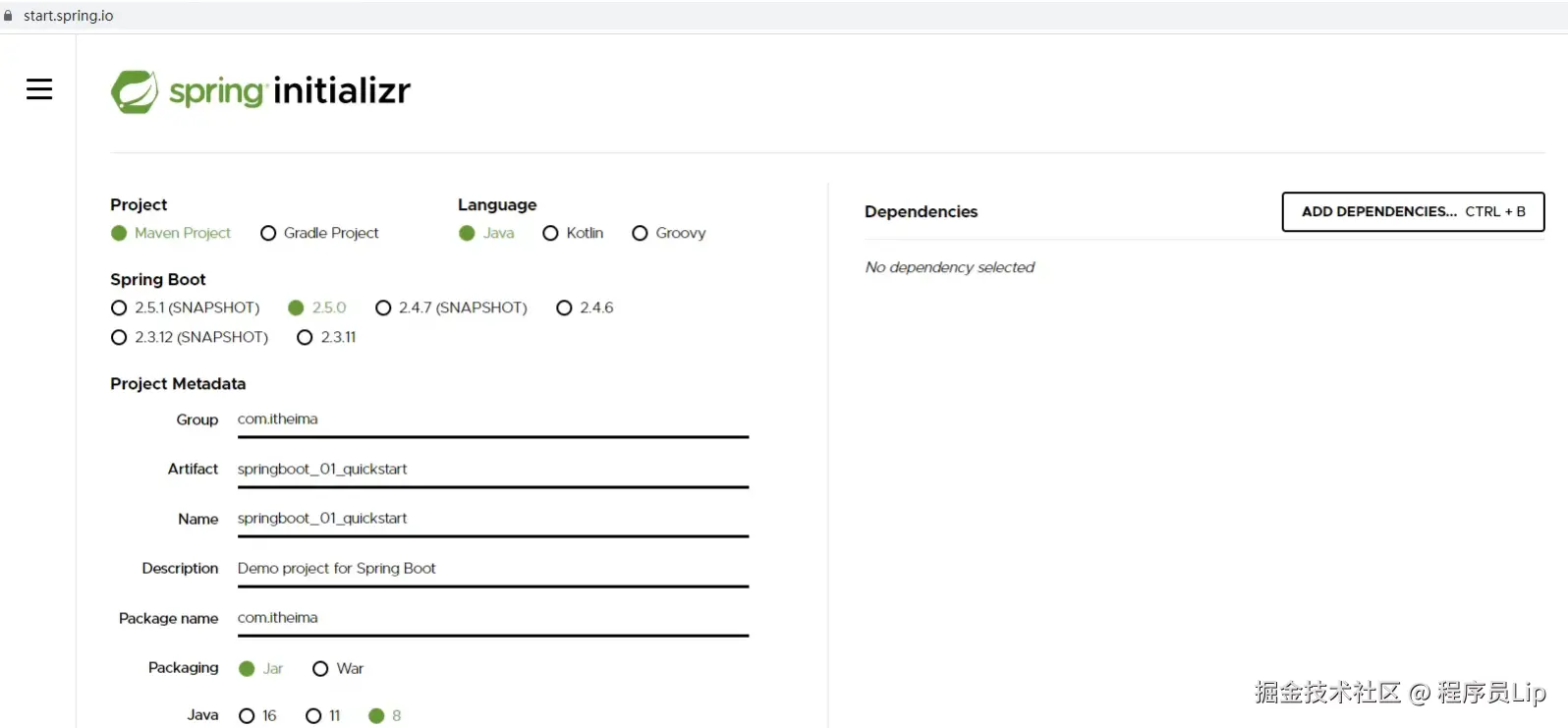Choose Groovy as the language
This screenshot has height=728, width=1568.
point(669,233)
